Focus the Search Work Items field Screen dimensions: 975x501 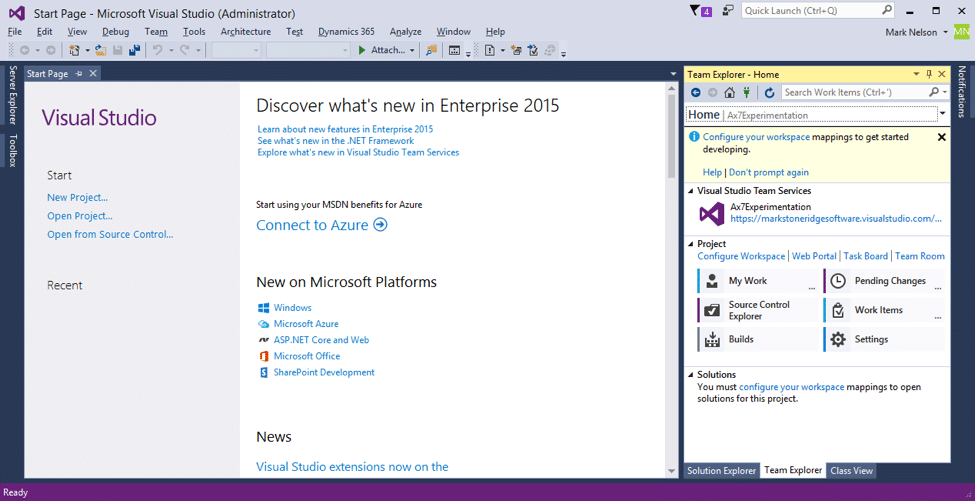(864, 92)
